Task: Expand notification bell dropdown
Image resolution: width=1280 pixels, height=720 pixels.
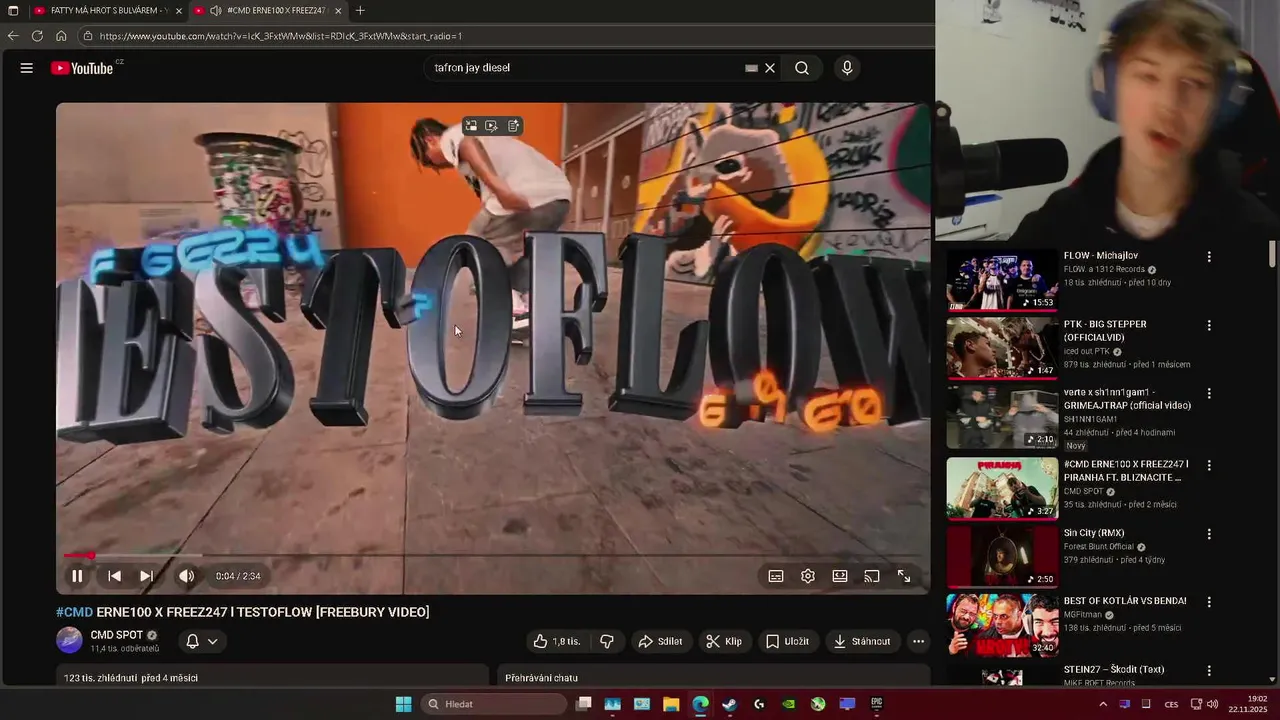Action: (x=201, y=641)
